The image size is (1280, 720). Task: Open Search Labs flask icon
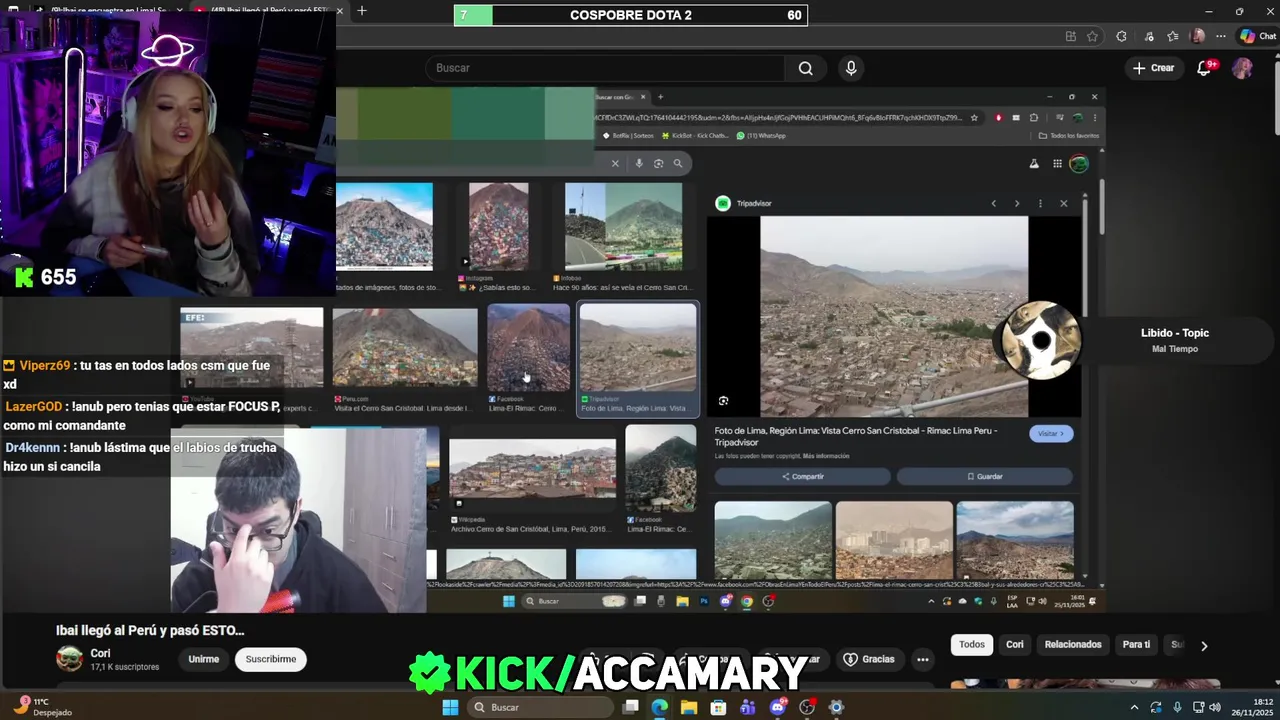click(1034, 164)
